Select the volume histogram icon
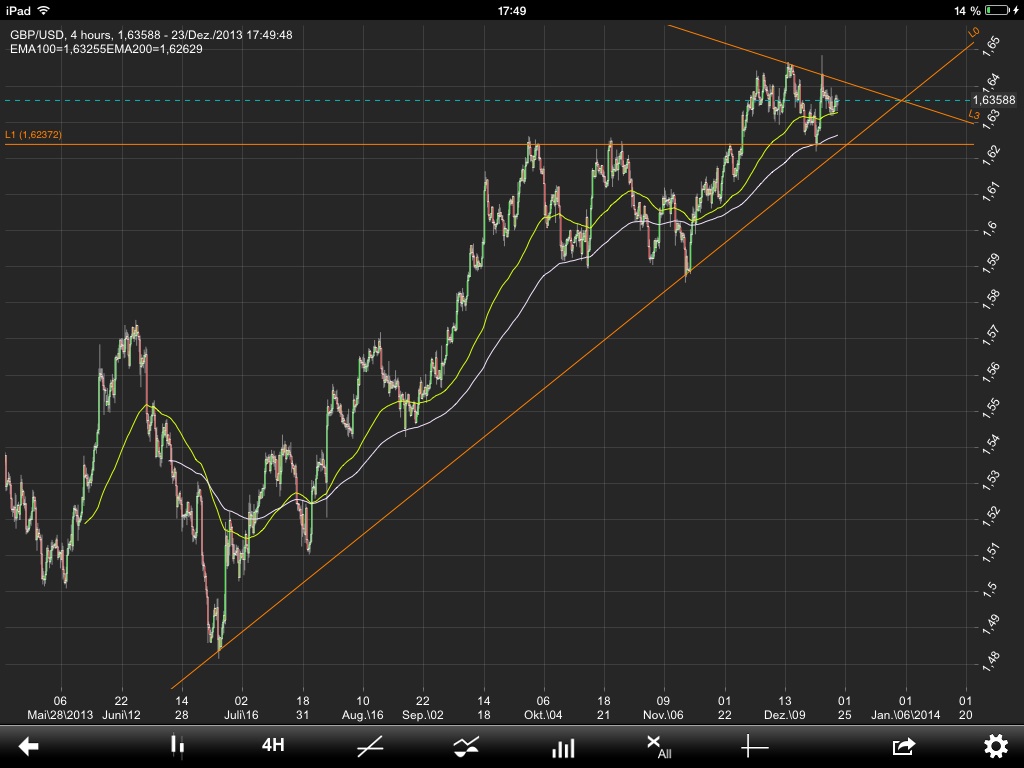Screen dimensions: 1024x768 click(x=565, y=747)
